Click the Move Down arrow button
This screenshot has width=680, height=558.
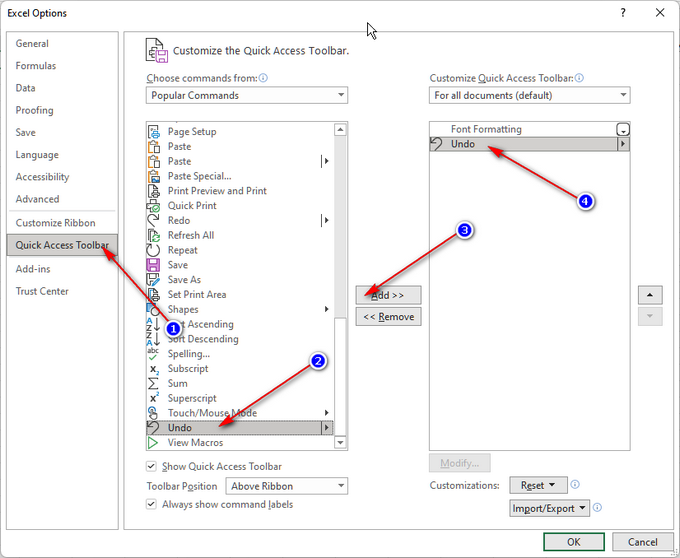650,317
